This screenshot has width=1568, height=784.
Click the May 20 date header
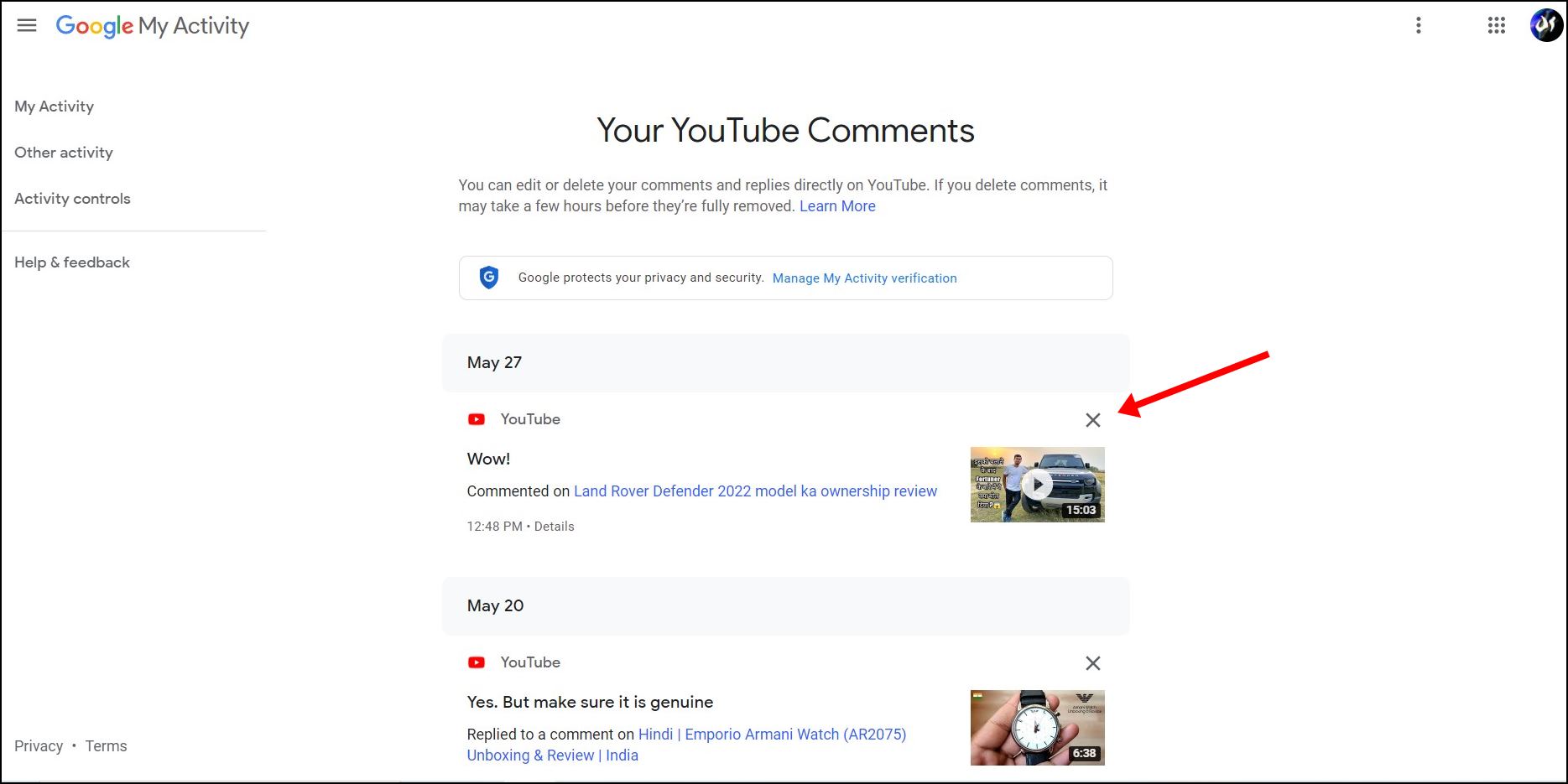(x=785, y=606)
